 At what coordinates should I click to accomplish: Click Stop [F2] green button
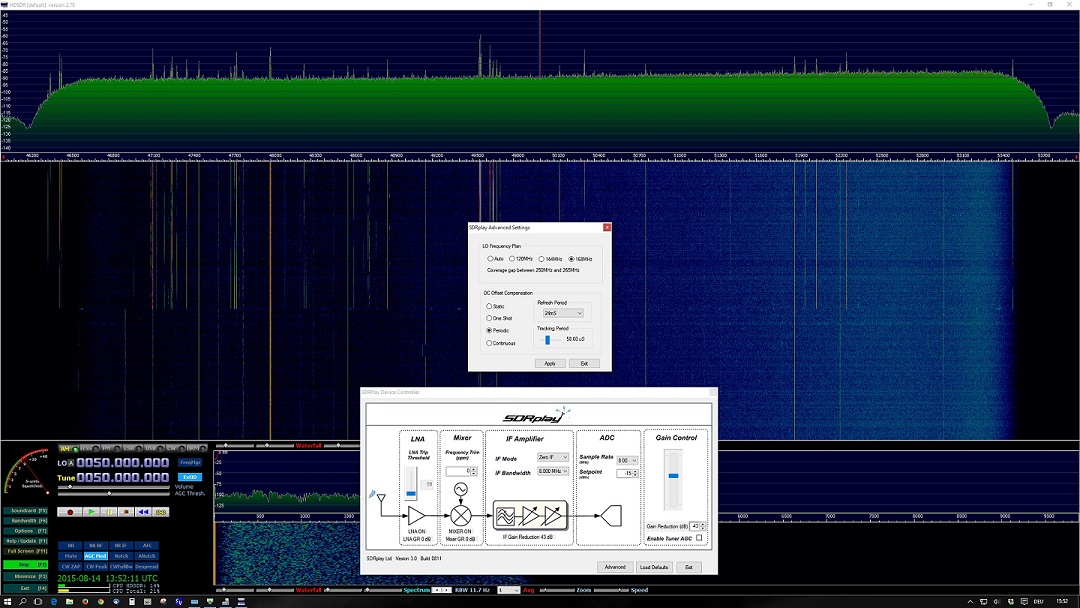(26, 565)
